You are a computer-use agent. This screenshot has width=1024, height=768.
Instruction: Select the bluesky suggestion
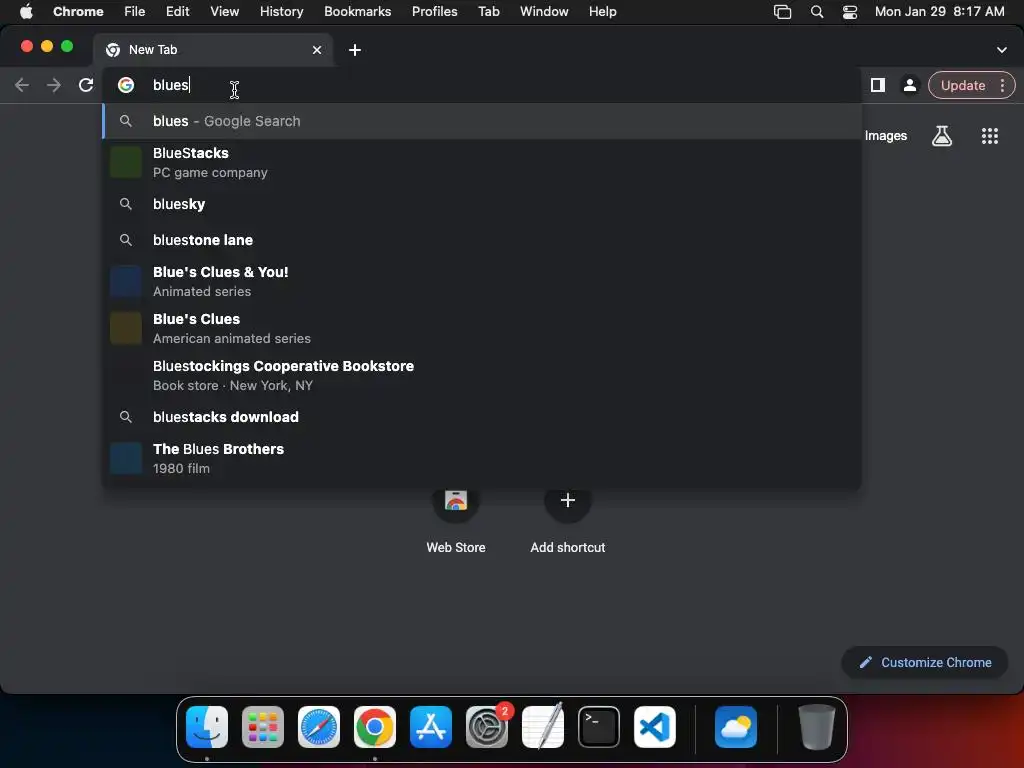(482, 204)
